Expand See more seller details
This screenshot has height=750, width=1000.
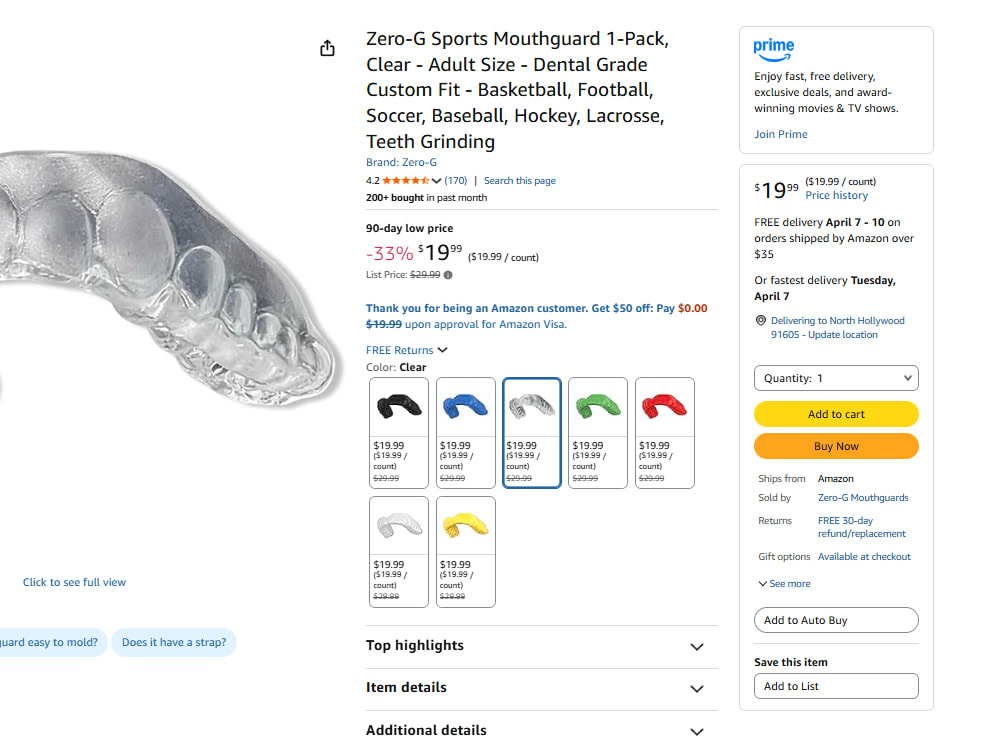point(784,584)
